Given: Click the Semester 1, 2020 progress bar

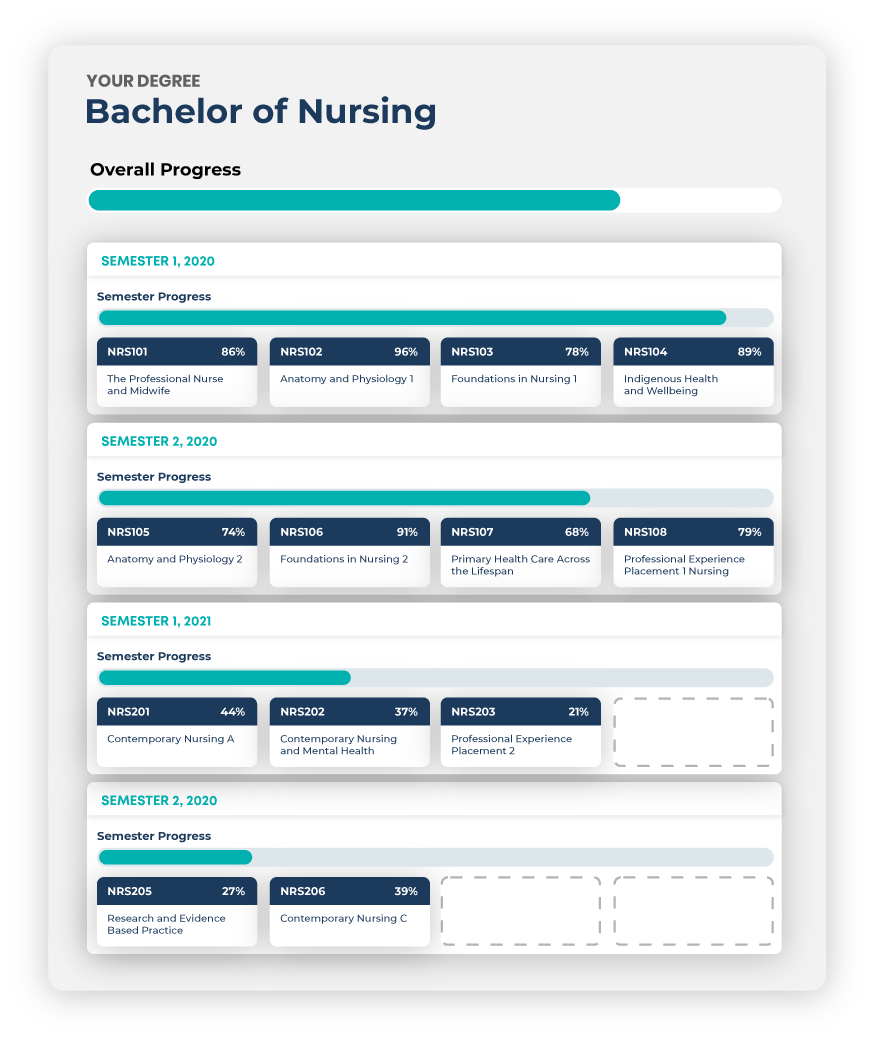Looking at the screenshot, I should [436, 318].
